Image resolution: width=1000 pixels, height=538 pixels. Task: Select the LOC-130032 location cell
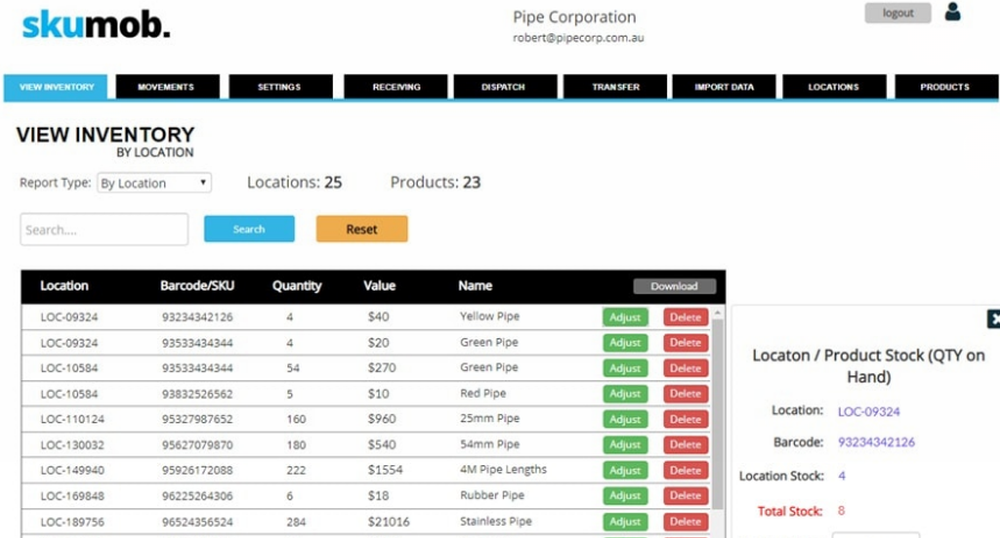click(x=72, y=445)
